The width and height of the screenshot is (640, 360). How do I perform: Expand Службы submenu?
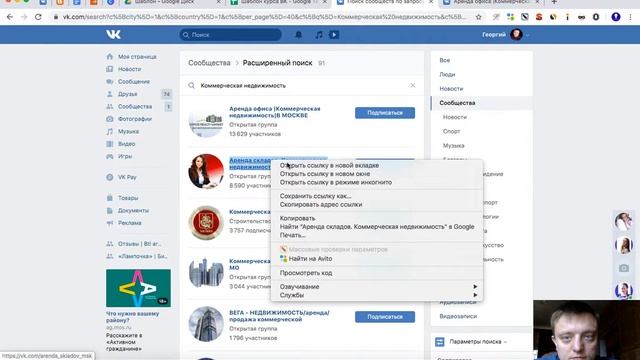click(x=376, y=295)
